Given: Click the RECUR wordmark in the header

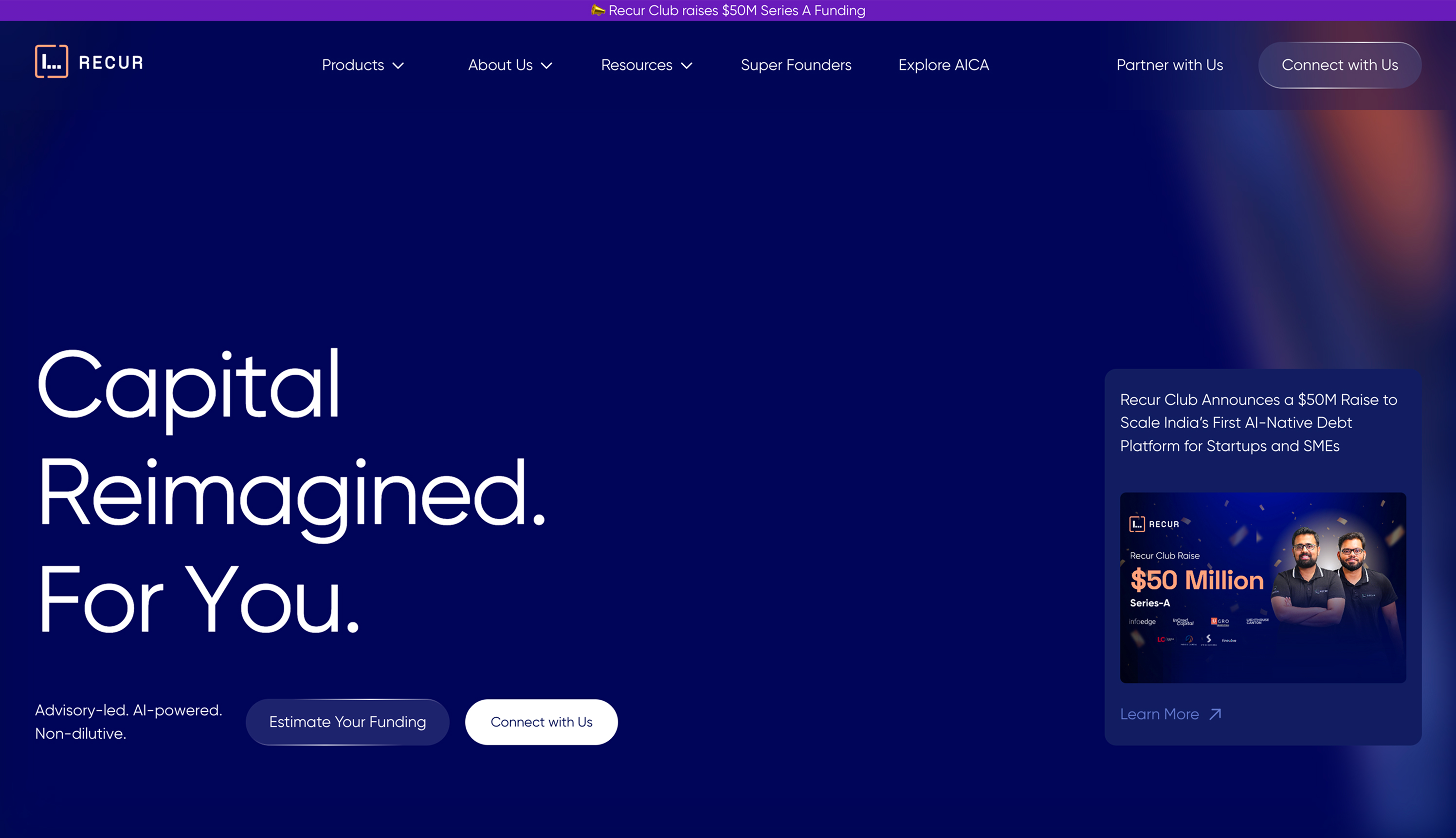Looking at the screenshot, I should point(111,63).
